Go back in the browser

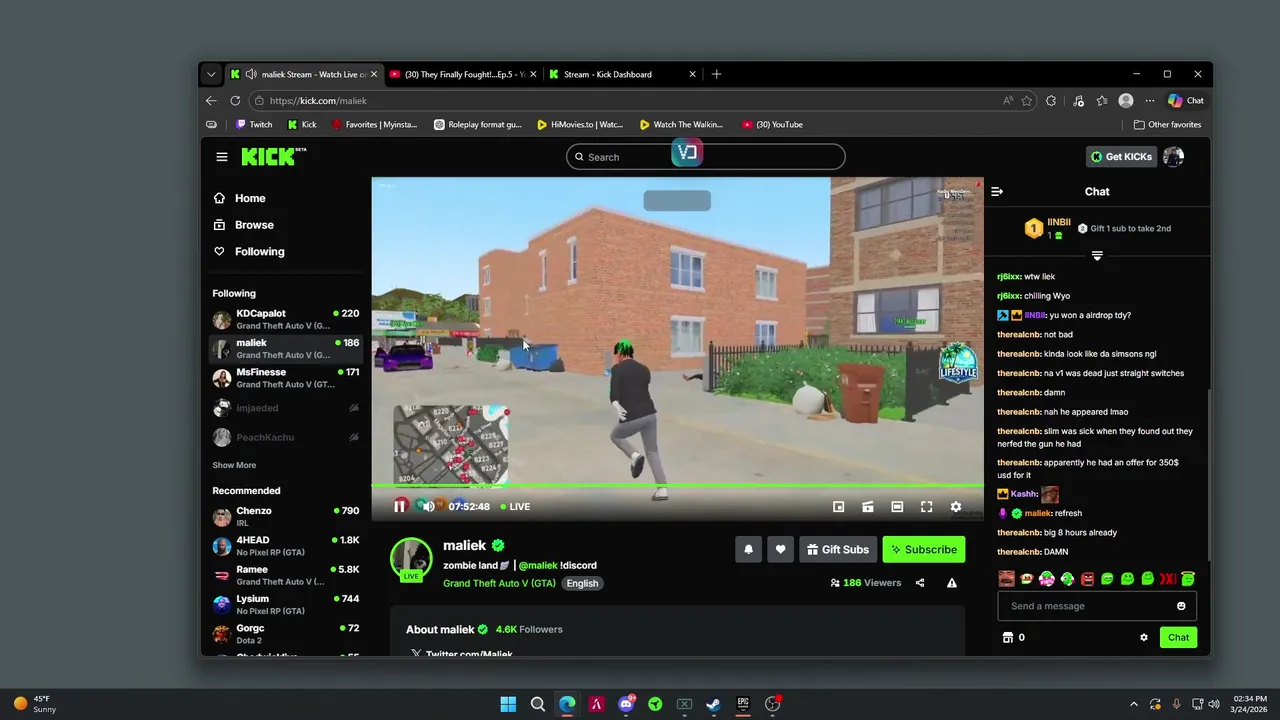click(x=211, y=101)
